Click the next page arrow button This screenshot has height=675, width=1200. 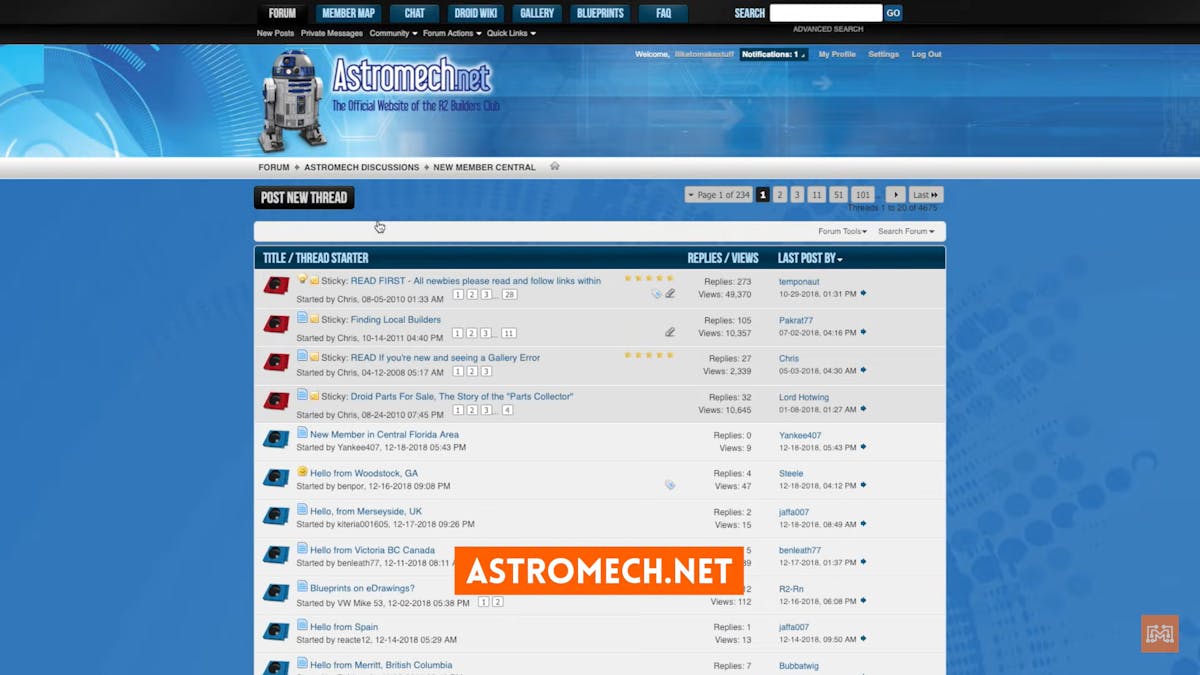(x=895, y=195)
